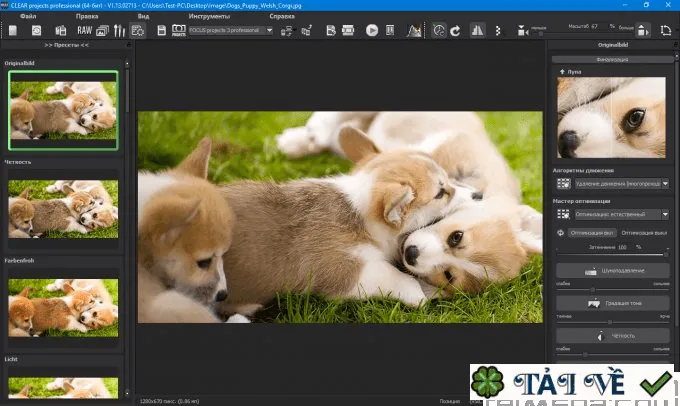680x406 pixels.
Task: Click the printer icon in the toolbar
Action: [348, 30]
